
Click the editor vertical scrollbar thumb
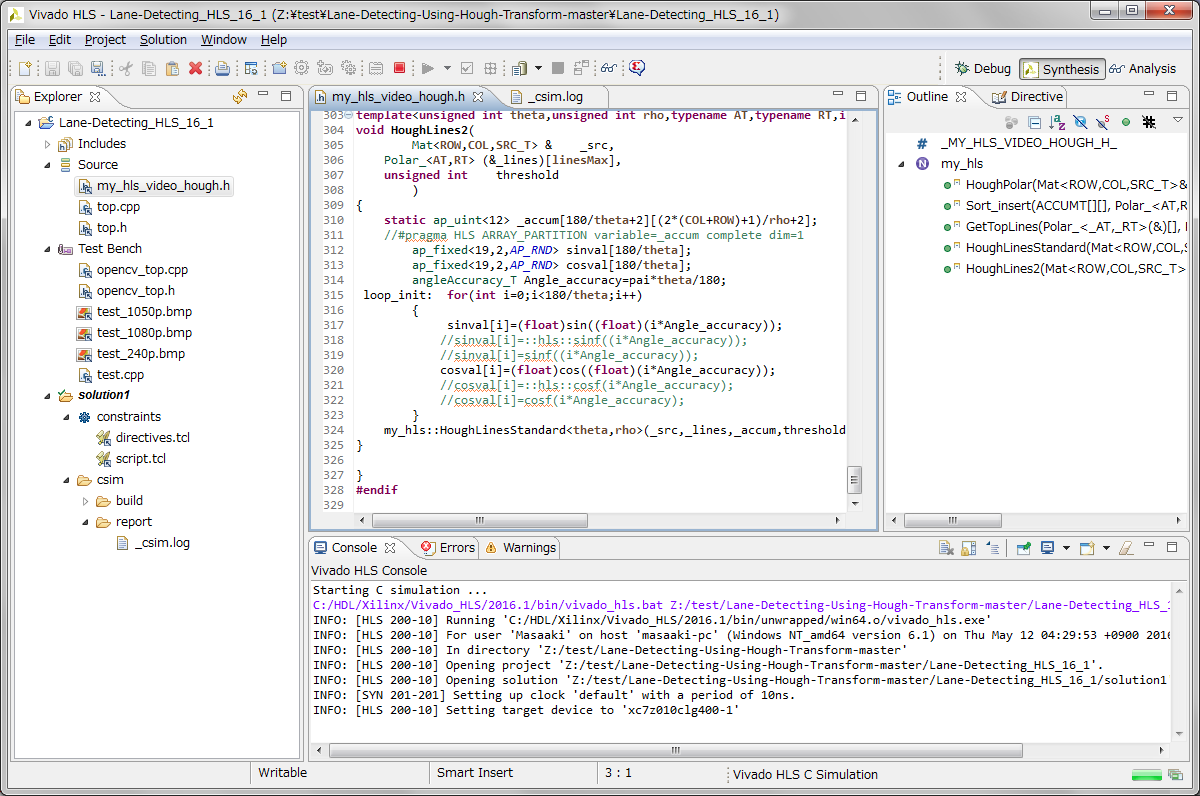[x=854, y=479]
